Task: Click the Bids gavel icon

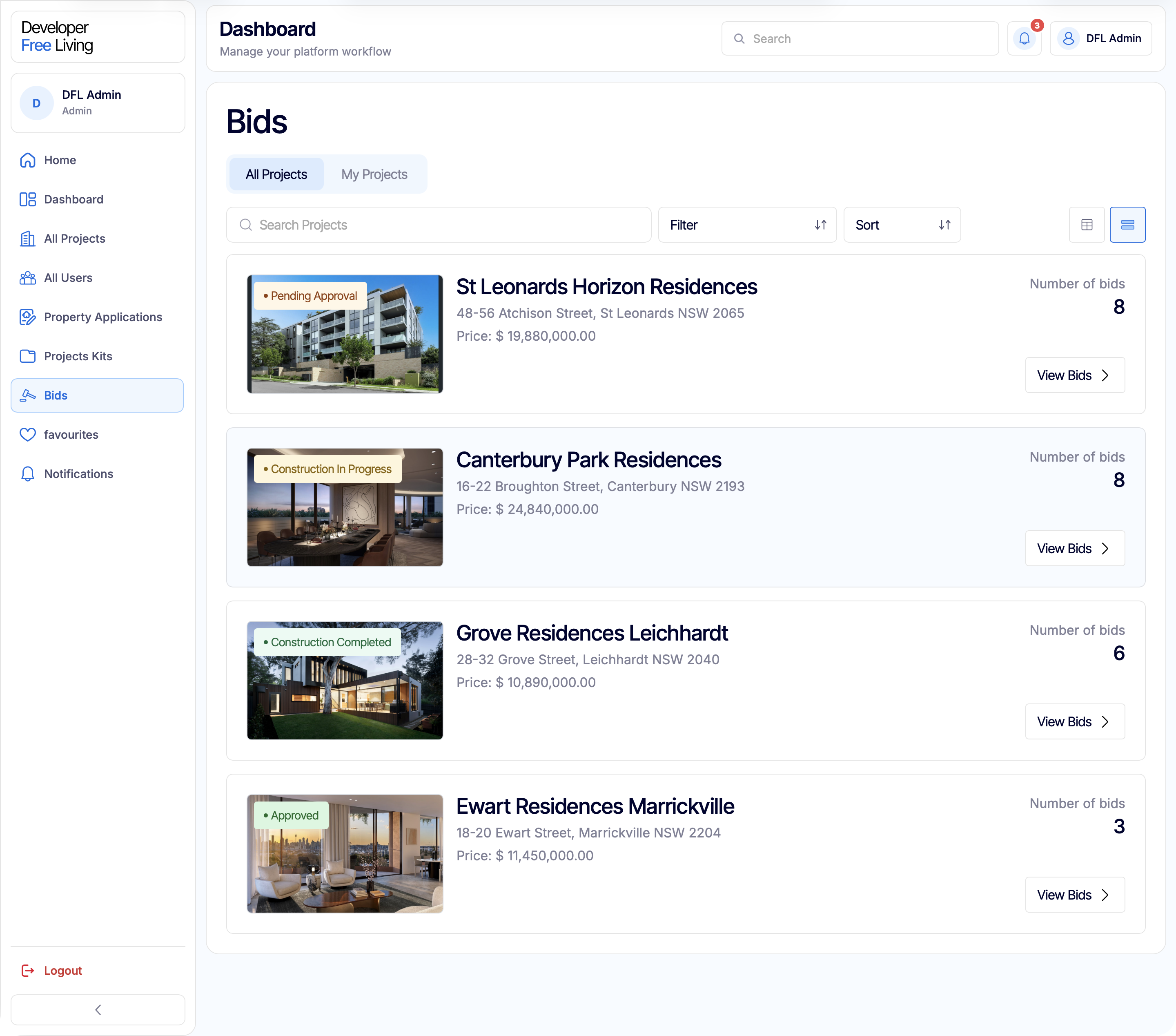Action: (x=28, y=395)
